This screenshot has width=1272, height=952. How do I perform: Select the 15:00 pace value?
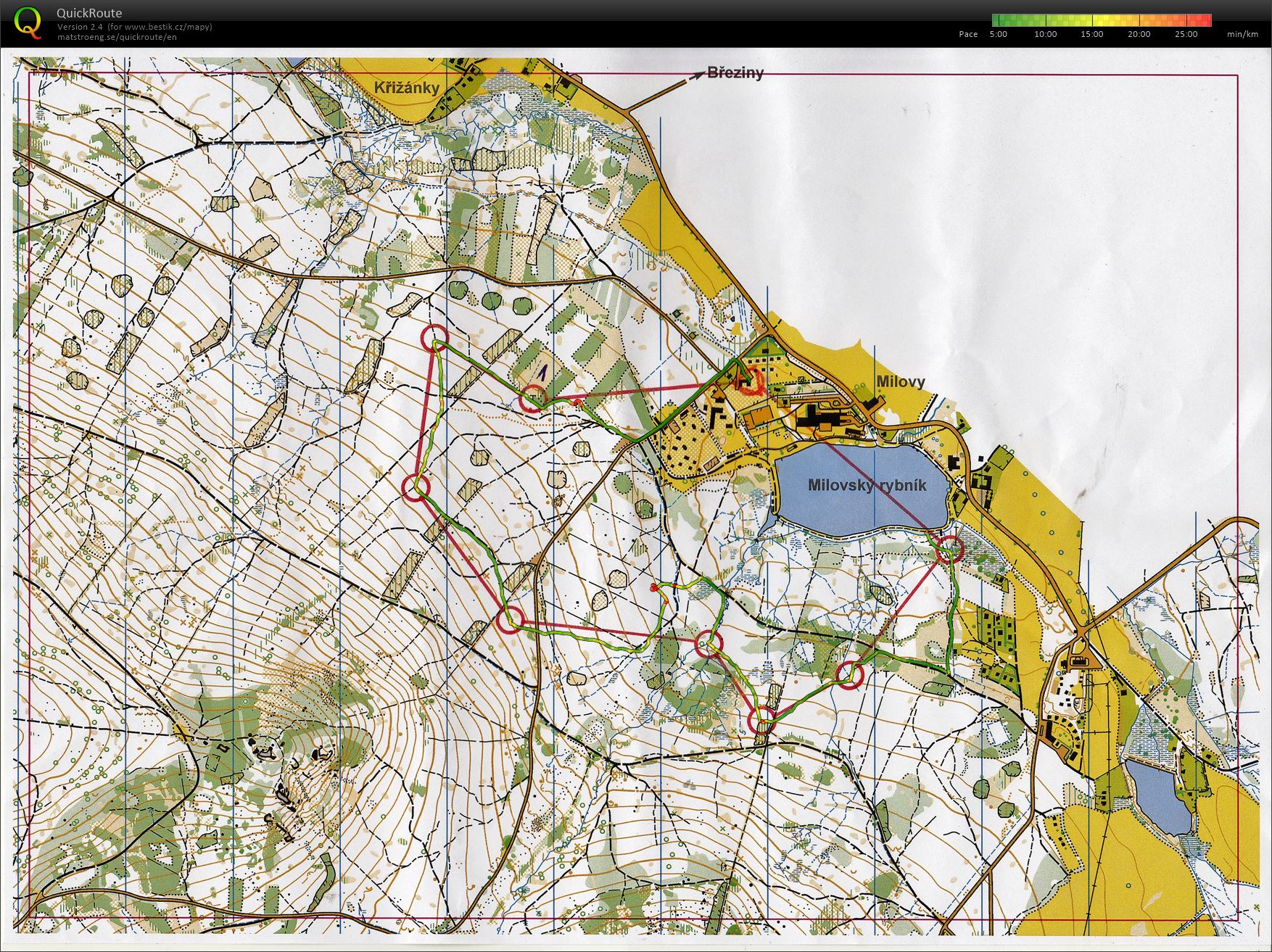point(1092,34)
